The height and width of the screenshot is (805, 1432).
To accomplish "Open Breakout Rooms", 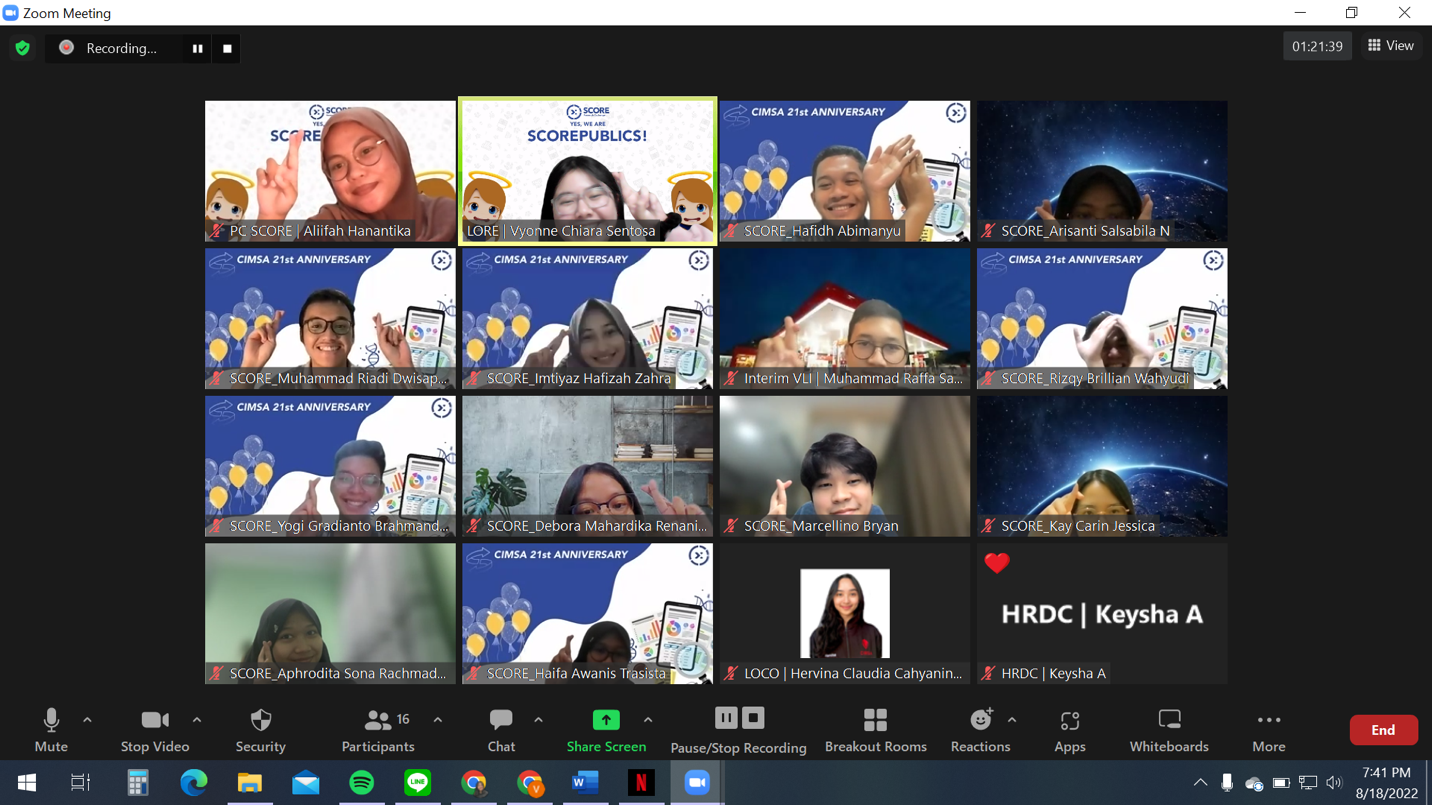I will pos(875,730).
